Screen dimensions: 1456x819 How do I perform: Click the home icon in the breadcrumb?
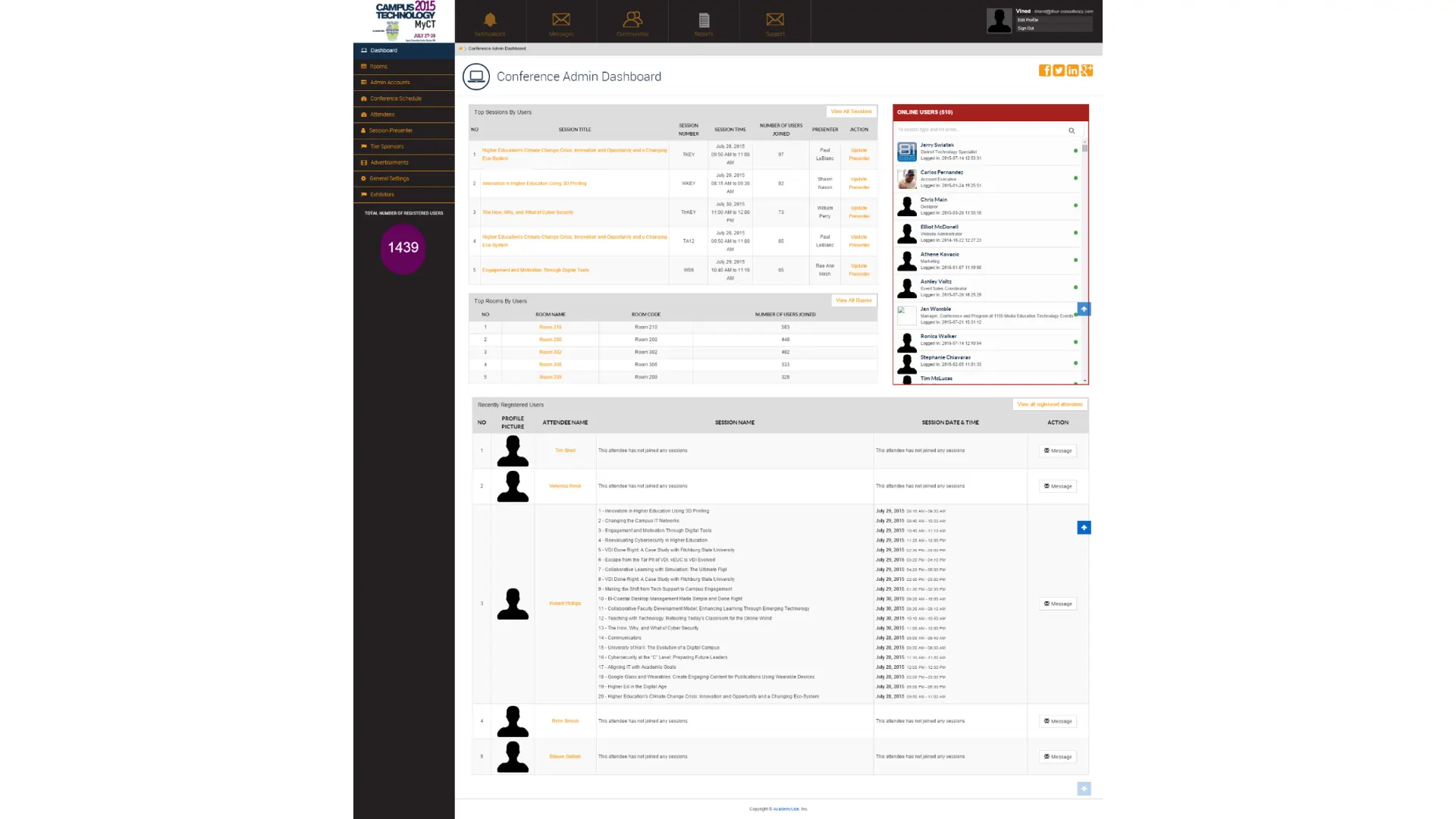pyautogui.click(x=460, y=49)
